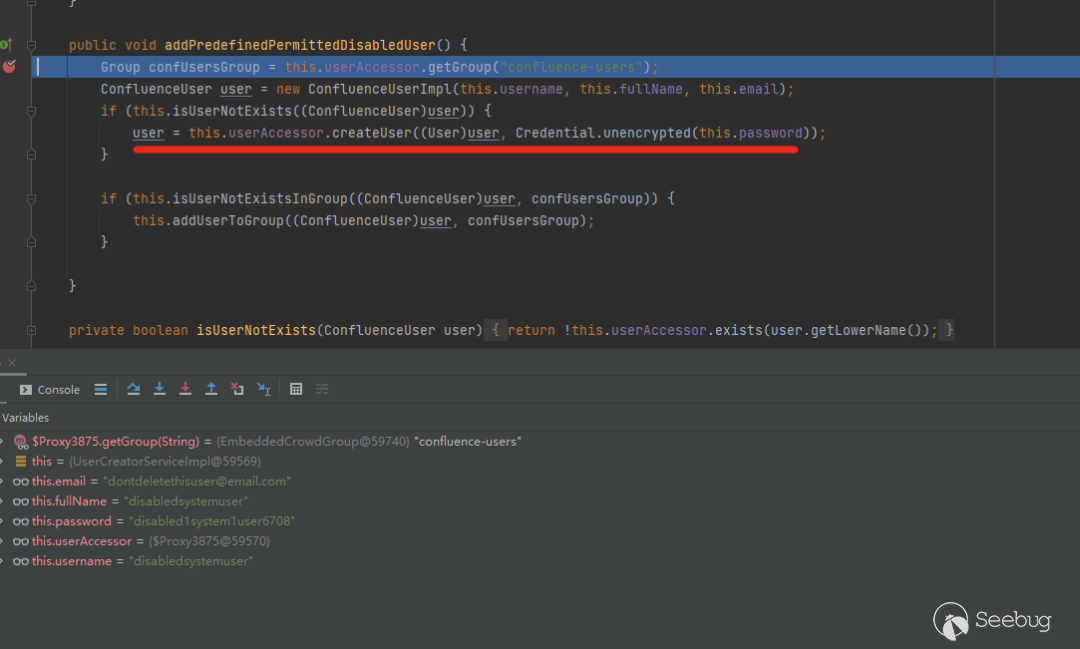The width and height of the screenshot is (1080, 649).
Task: Click the implements-method gutter marker
Action: point(5,45)
